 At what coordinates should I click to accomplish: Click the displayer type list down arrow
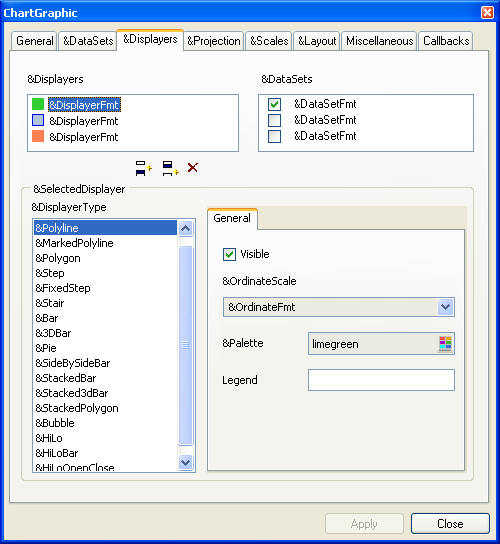pyautogui.click(x=186, y=462)
